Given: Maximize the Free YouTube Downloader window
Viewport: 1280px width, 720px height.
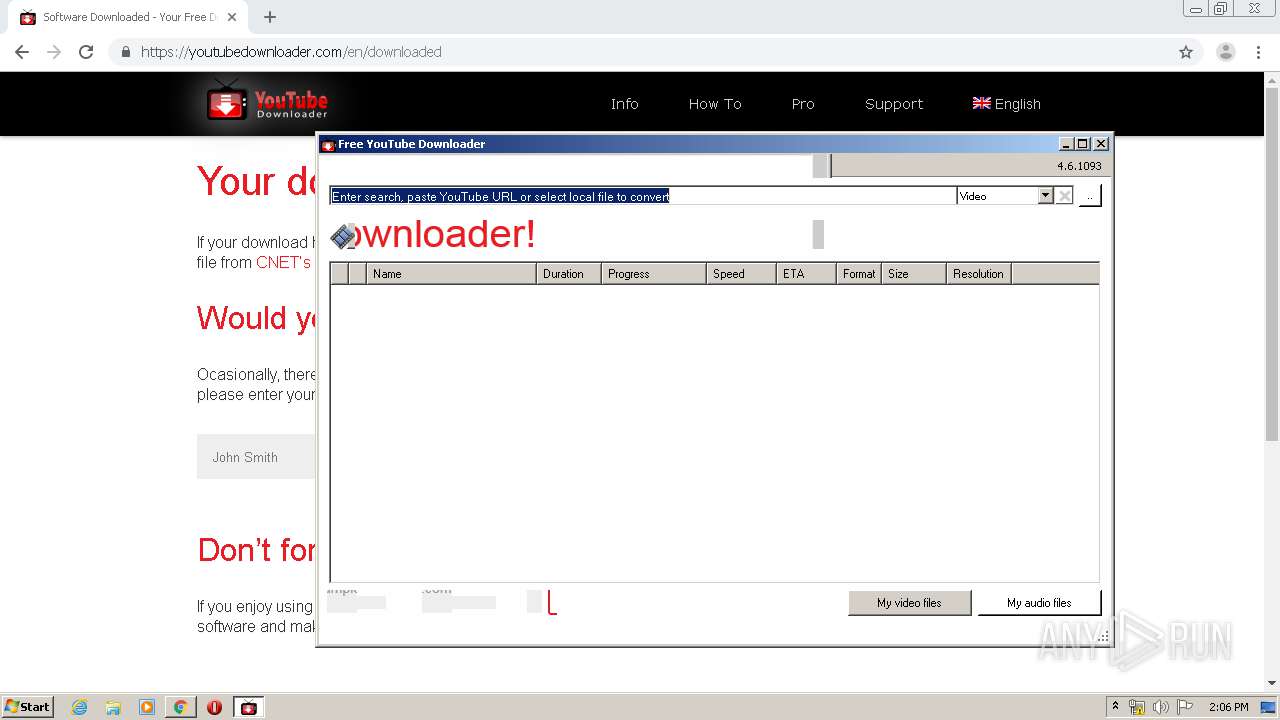Looking at the screenshot, I should [1083, 144].
